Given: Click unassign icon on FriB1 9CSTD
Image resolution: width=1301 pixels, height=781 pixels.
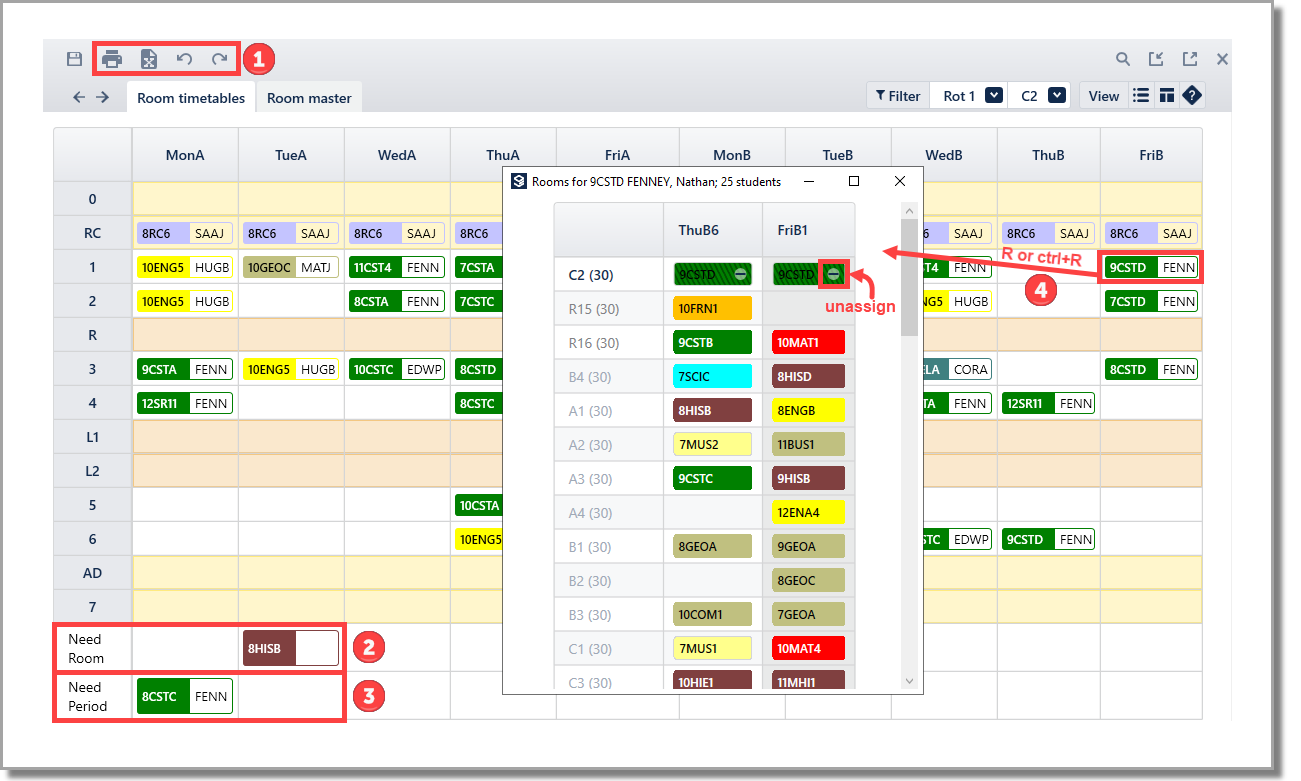Looking at the screenshot, I should (833, 273).
